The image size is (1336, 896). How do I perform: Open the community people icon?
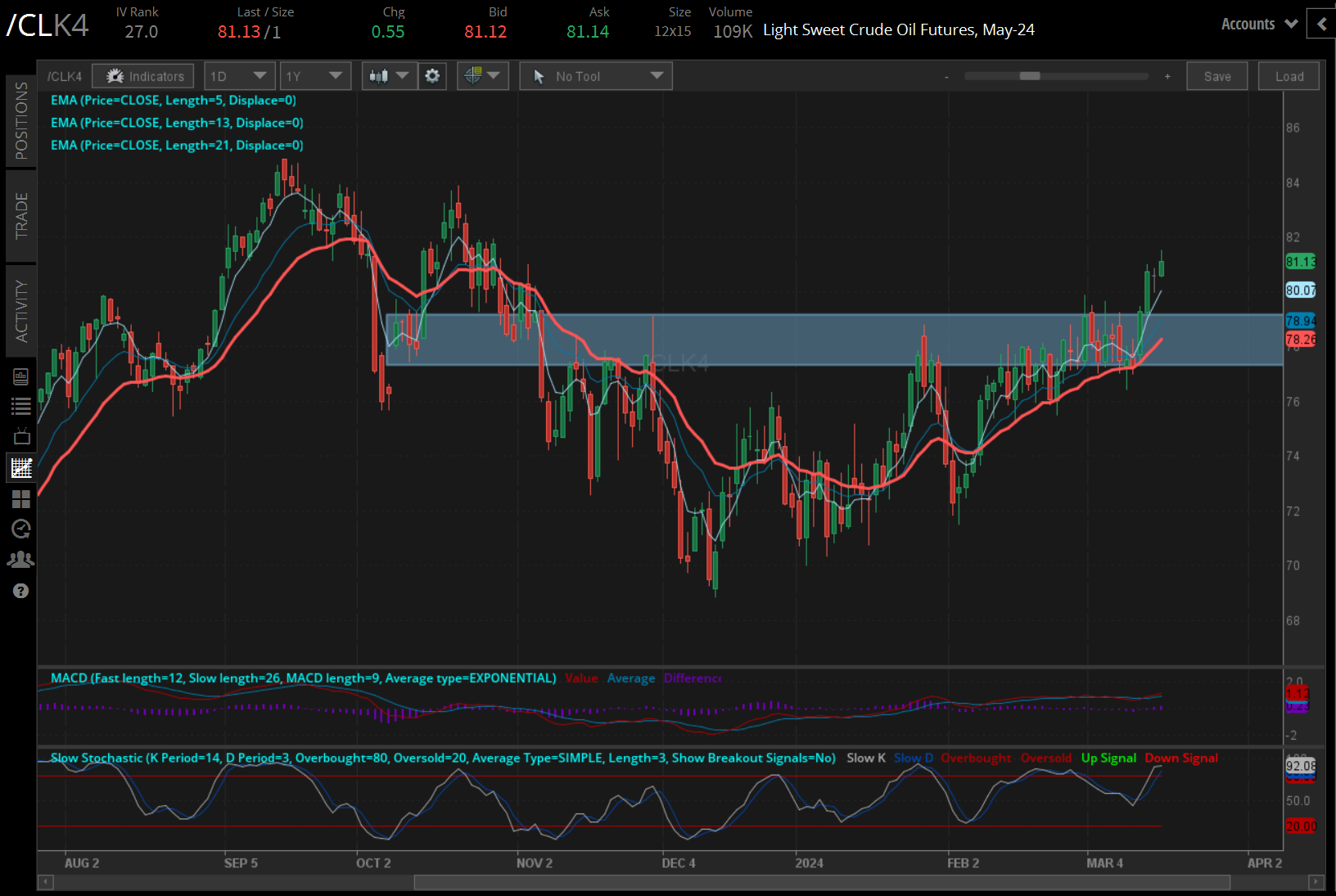pyautogui.click(x=20, y=558)
